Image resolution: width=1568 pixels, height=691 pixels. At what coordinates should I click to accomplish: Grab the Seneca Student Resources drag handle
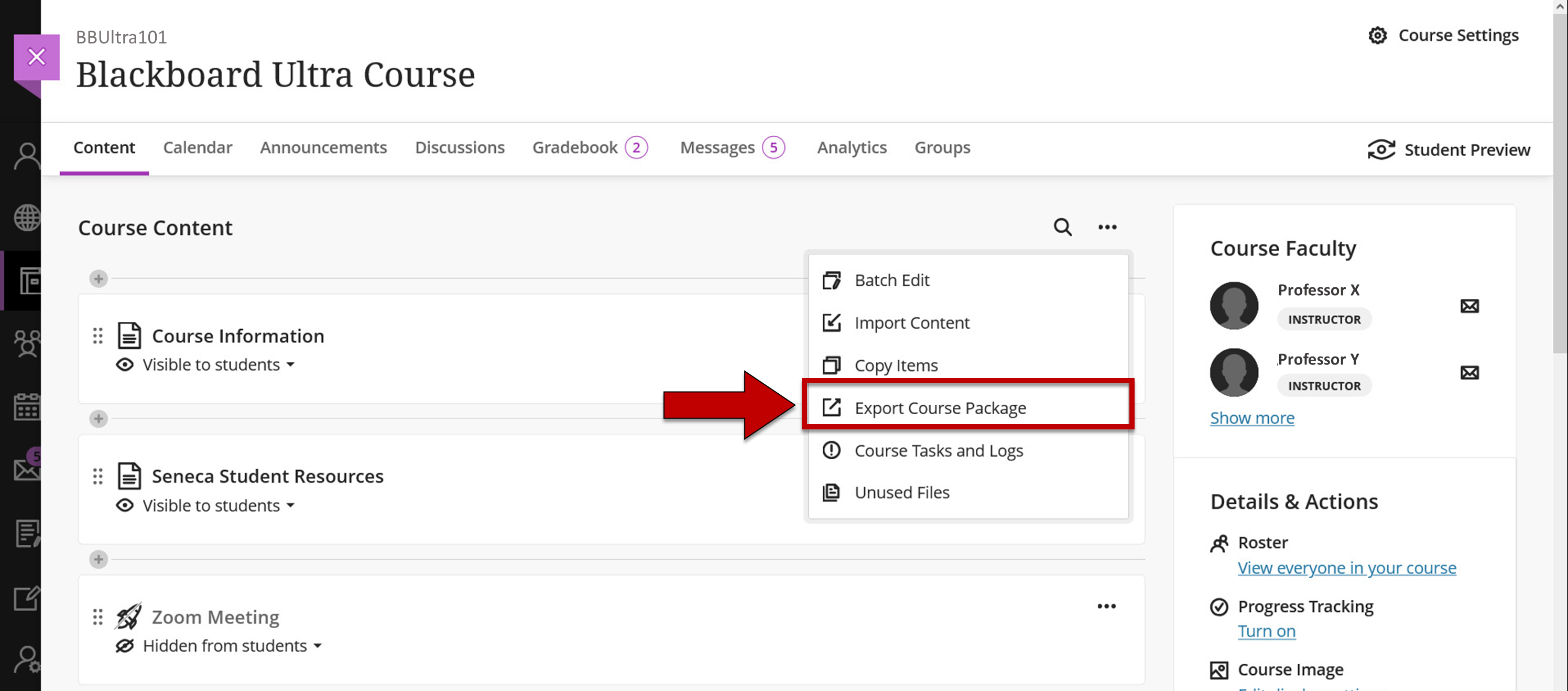[x=97, y=476]
